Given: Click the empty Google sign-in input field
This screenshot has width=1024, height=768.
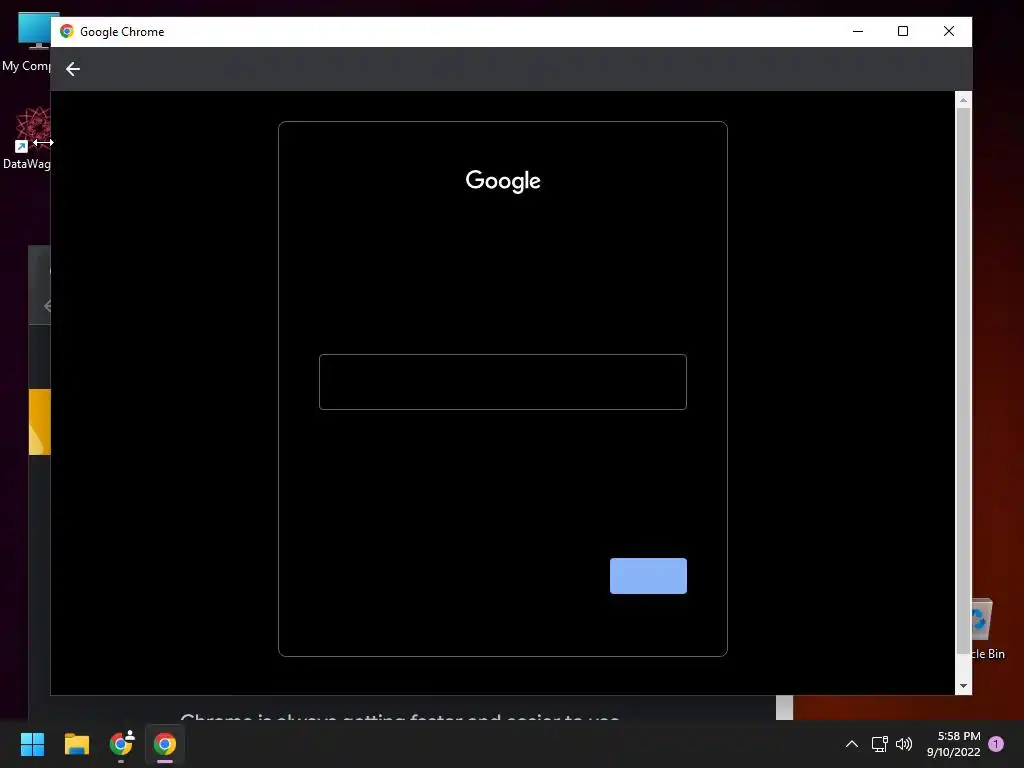Looking at the screenshot, I should pos(502,382).
